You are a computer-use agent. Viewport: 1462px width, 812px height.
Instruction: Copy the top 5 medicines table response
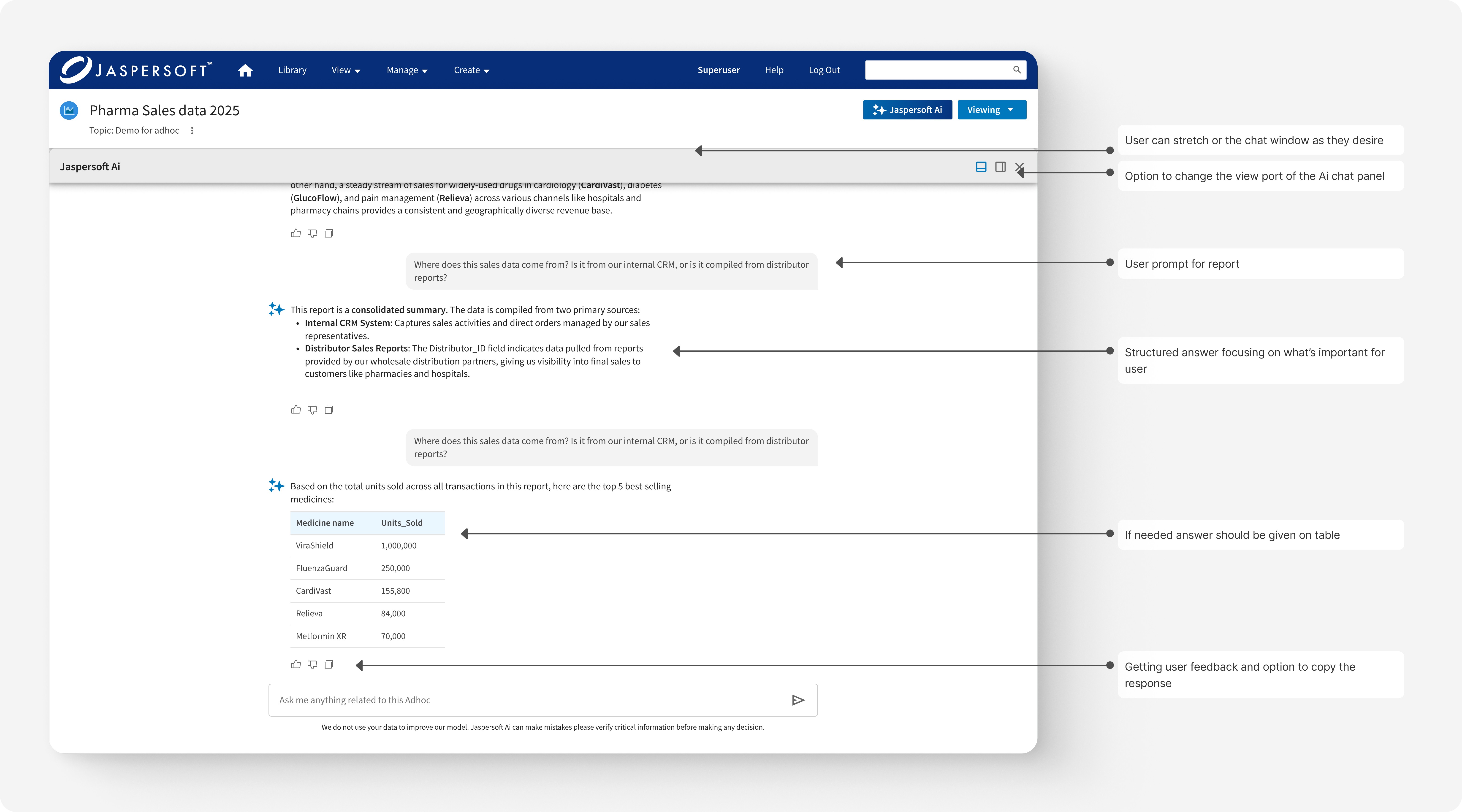pos(329,664)
